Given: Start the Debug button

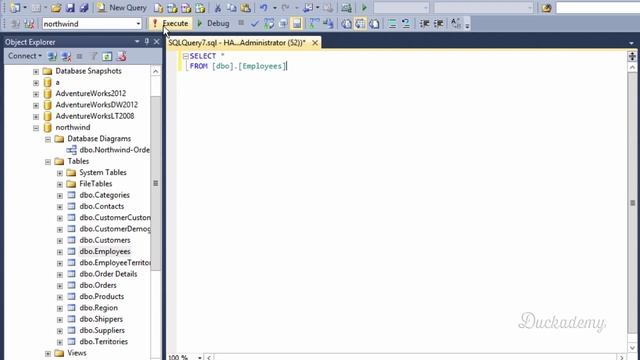Looking at the screenshot, I should coord(213,24).
